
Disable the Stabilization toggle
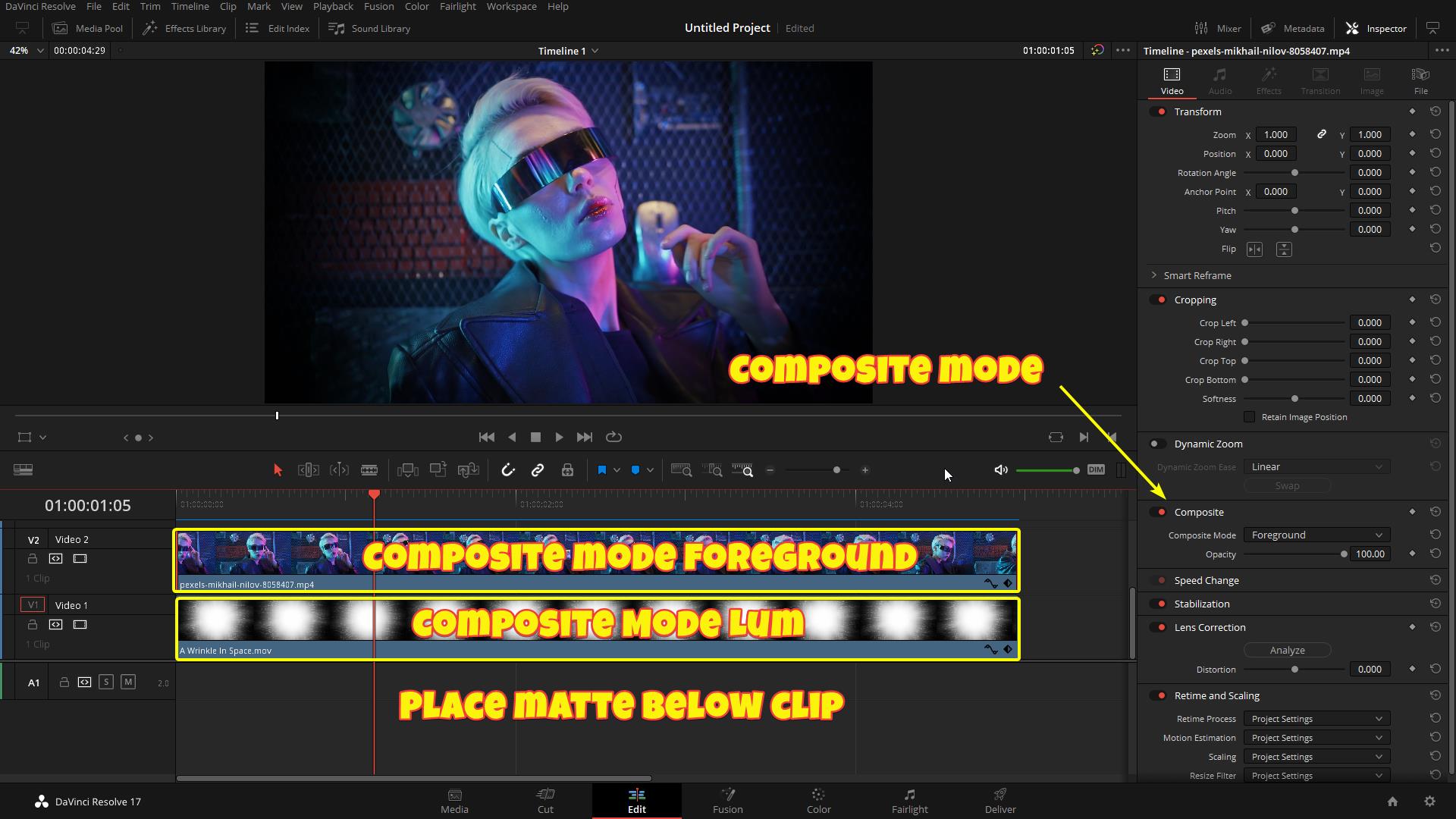point(1159,604)
